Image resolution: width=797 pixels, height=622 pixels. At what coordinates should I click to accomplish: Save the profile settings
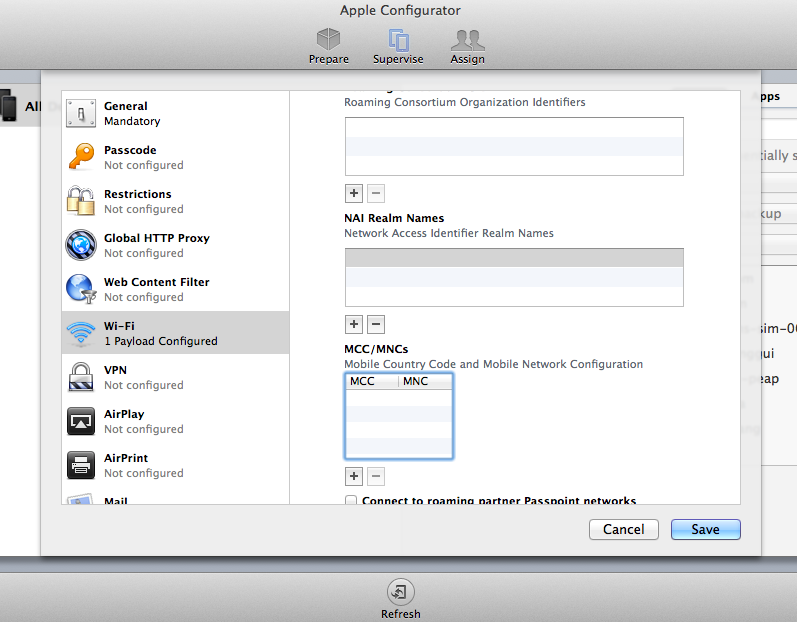pyautogui.click(x=706, y=530)
